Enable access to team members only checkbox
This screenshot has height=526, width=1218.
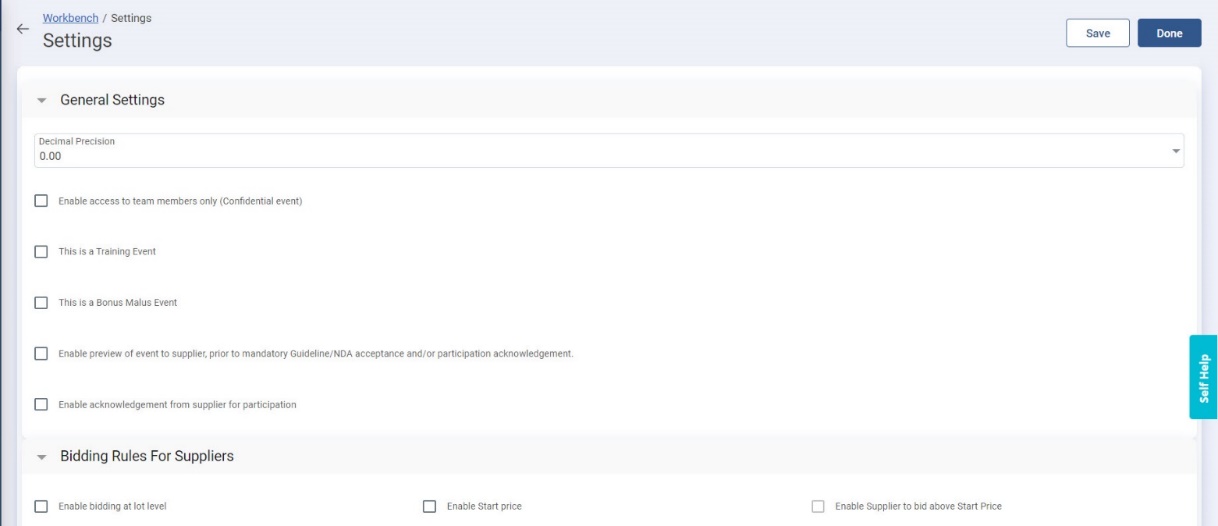pyautogui.click(x=41, y=201)
